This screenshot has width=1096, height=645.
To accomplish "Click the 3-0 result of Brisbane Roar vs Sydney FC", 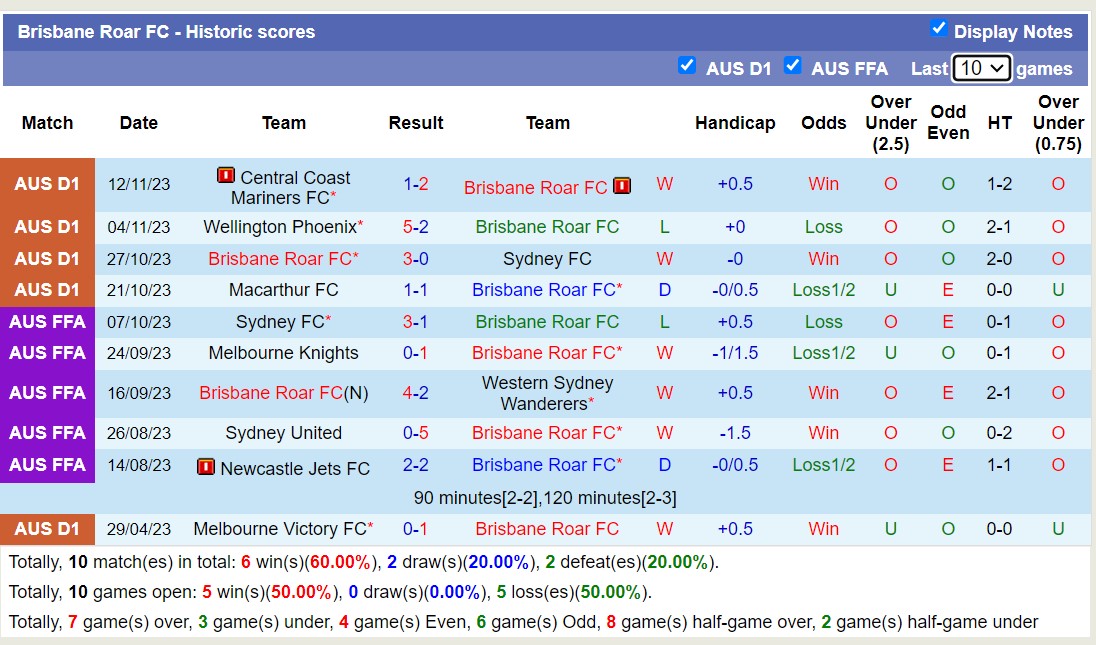I will coord(416,259).
